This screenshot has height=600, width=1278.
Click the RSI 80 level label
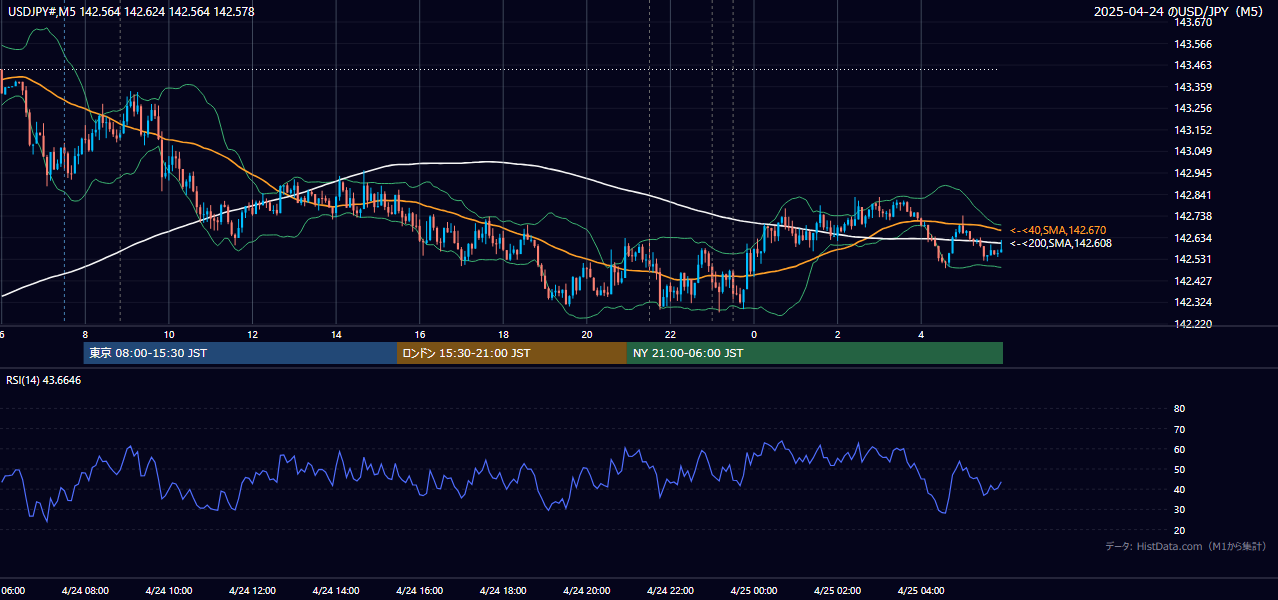click(x=1179, y=409)
